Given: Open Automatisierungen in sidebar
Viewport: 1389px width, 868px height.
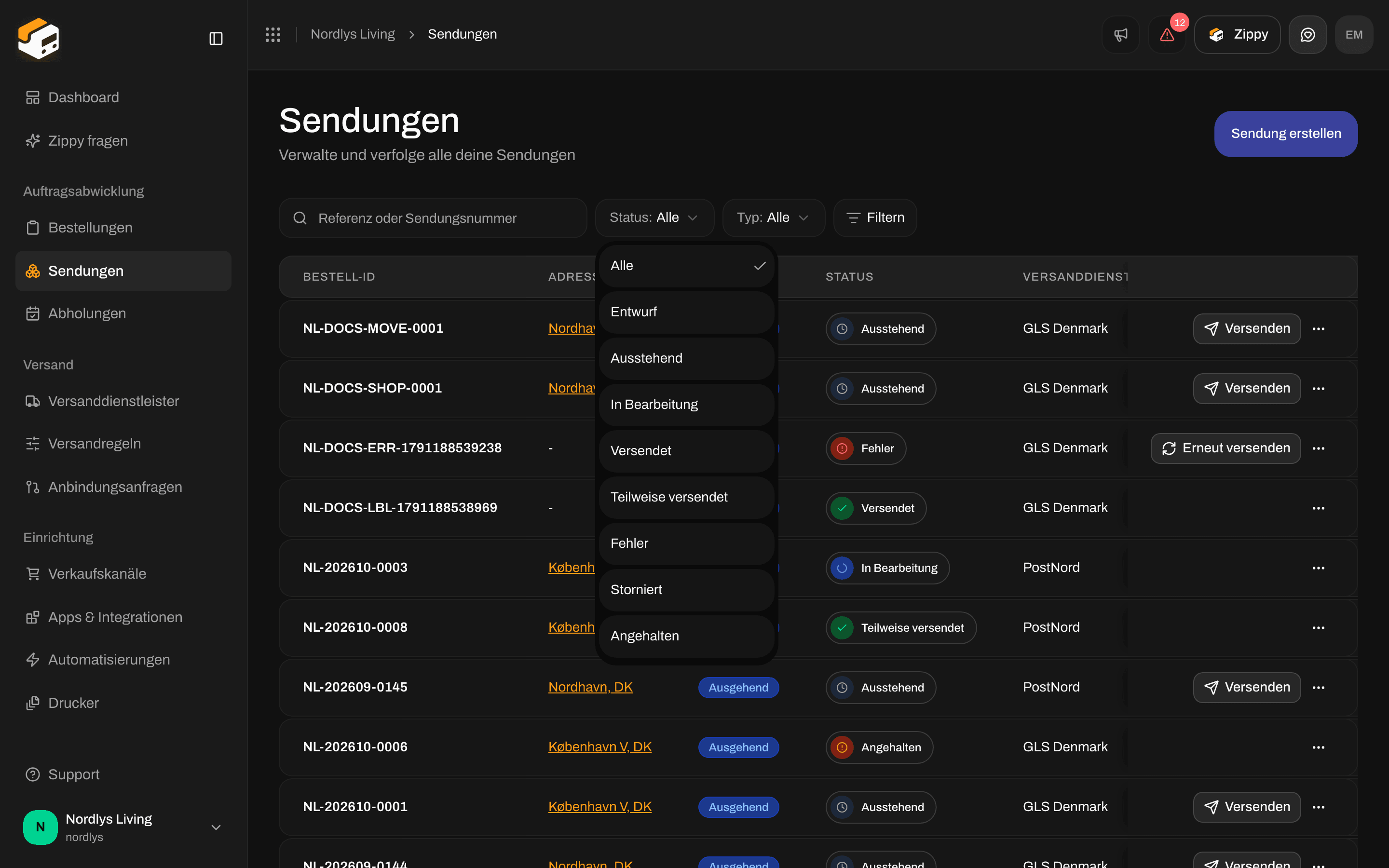Looking at the screenshot, I should pyautogui.click(x=123, y=660).
